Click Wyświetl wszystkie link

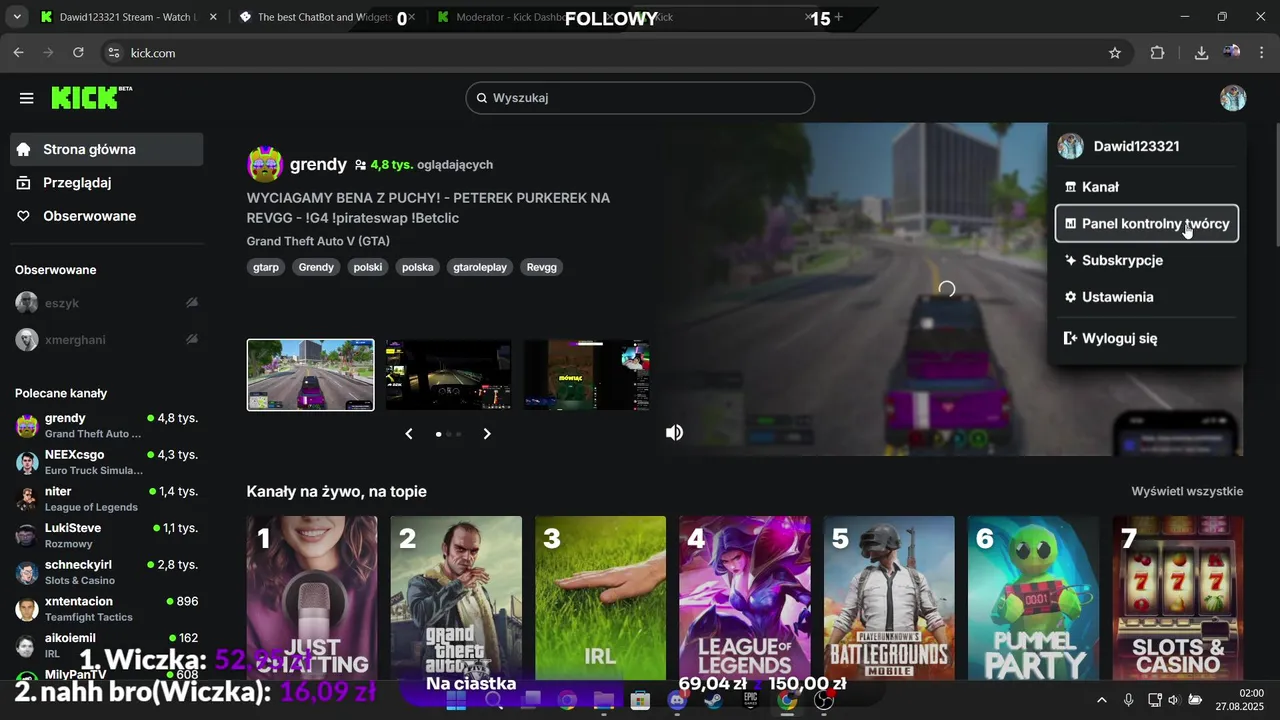(x=1187, y=491)
